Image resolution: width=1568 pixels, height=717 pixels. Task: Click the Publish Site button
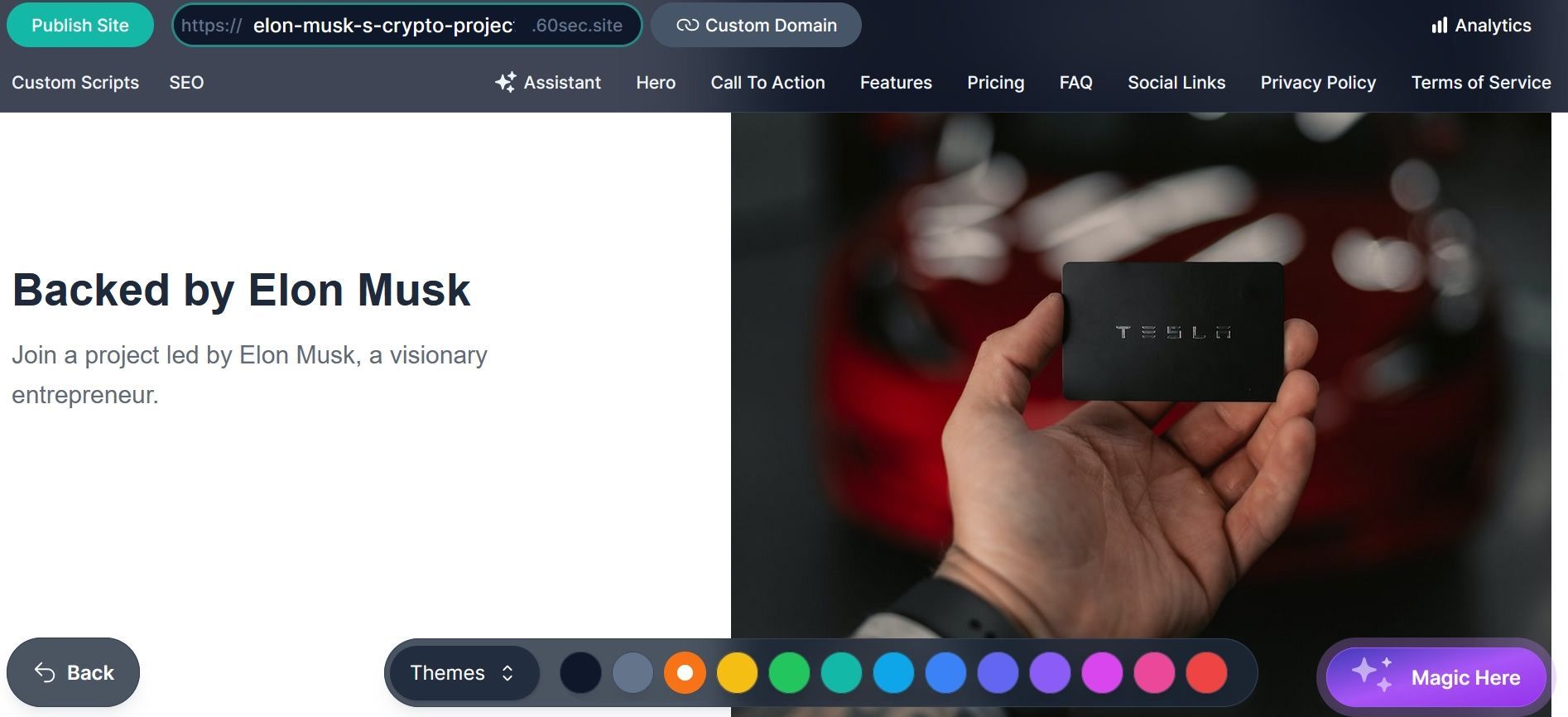(x=80, y=25)
